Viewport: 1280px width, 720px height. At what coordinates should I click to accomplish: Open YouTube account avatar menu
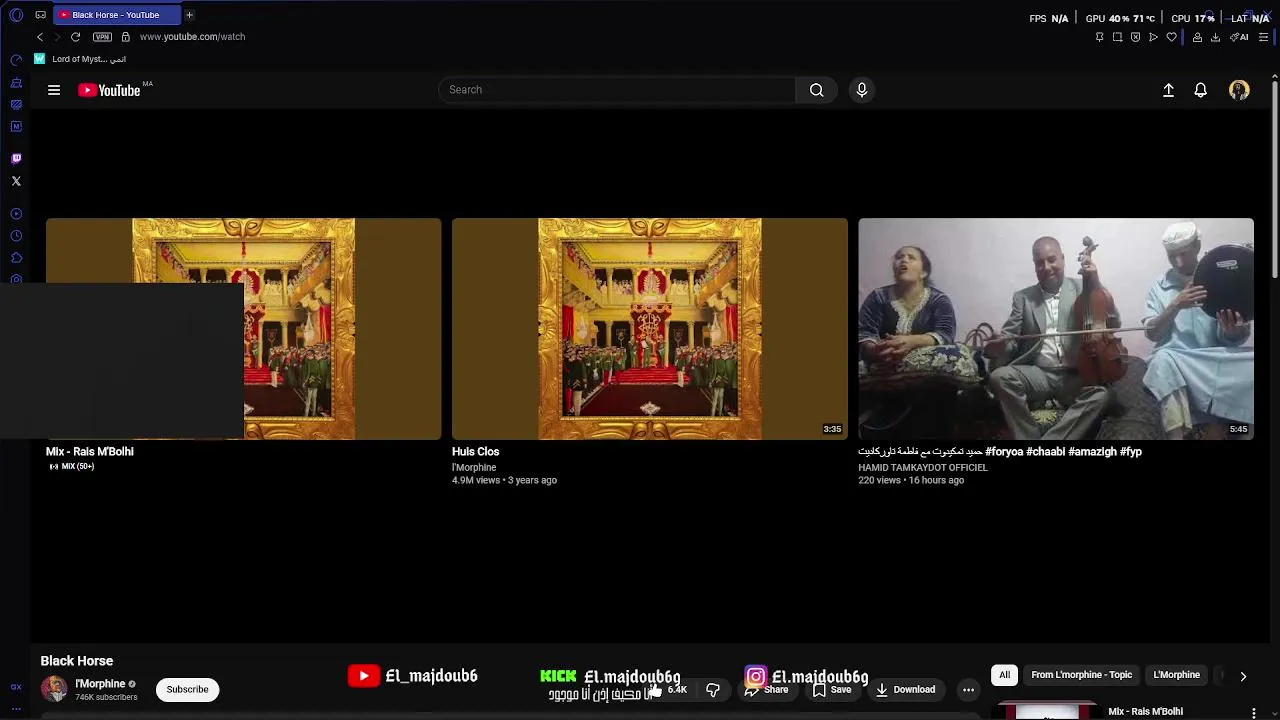tap(1239, 90)
